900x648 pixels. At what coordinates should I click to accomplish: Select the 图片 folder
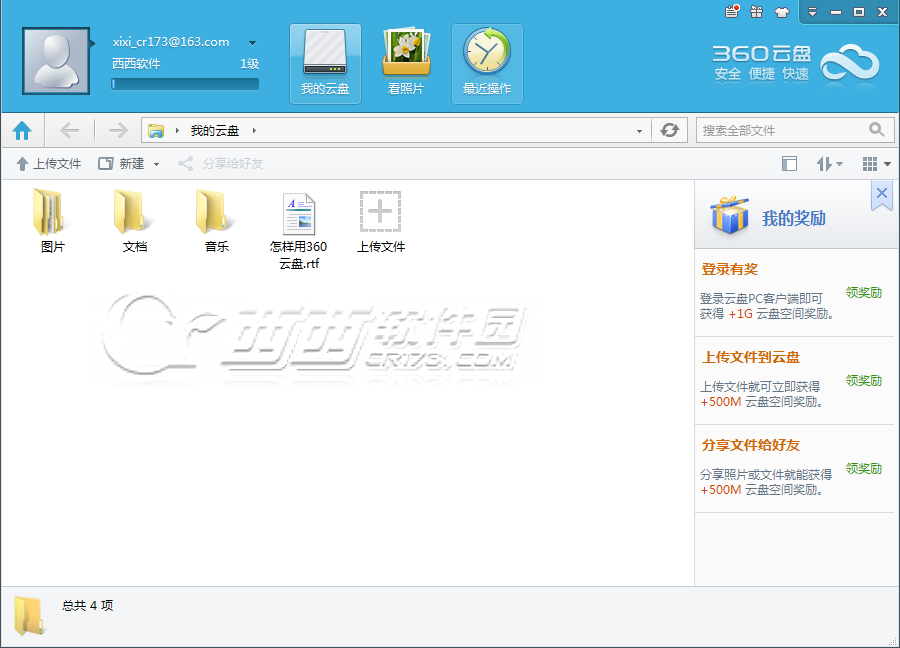53,222
